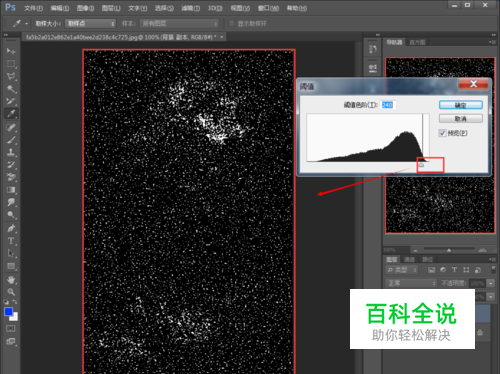
Task: Select the Zoom tool
Action: tap(11, 292)
